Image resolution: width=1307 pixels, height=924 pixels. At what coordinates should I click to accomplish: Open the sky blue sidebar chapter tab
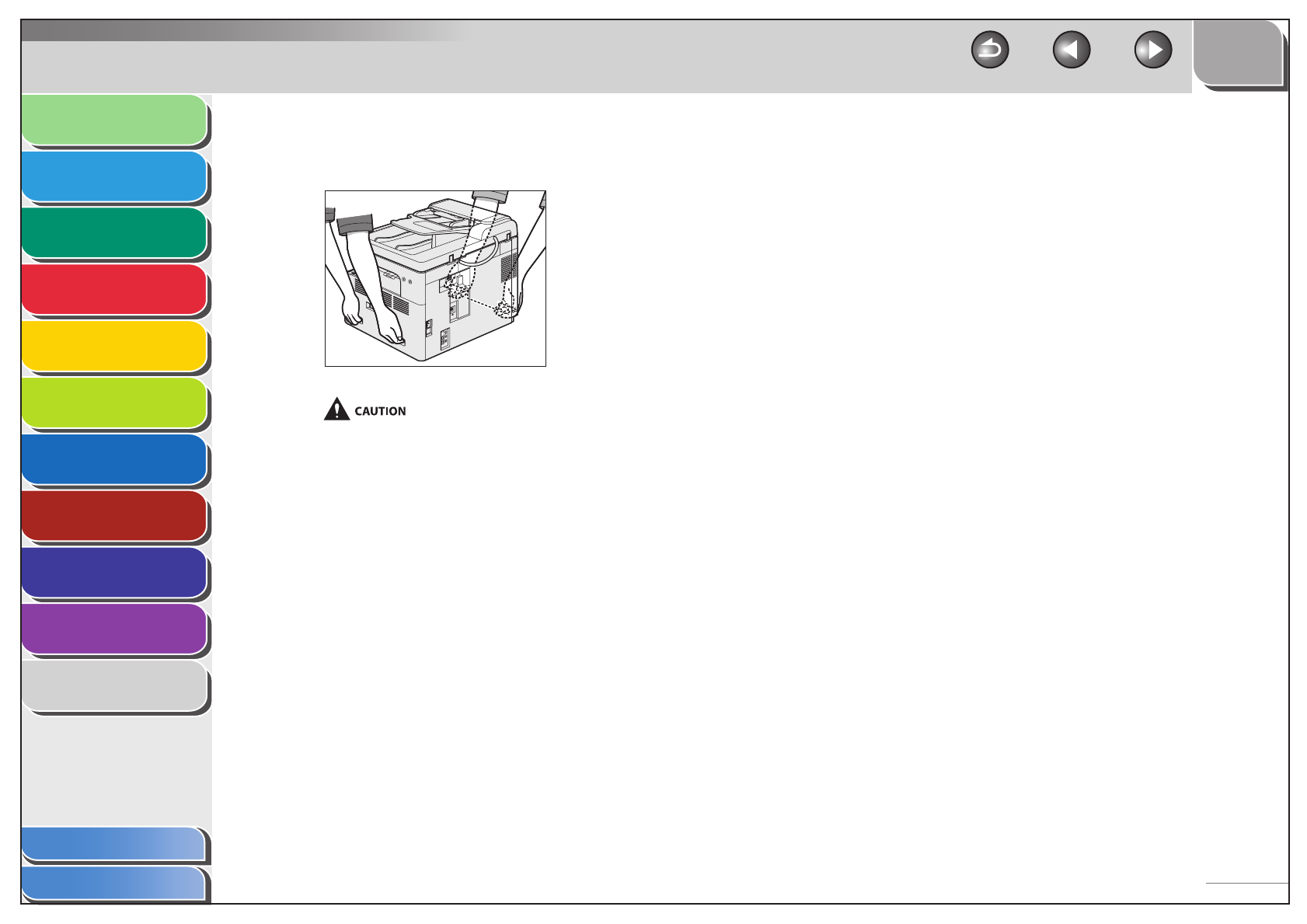(114, 176)
